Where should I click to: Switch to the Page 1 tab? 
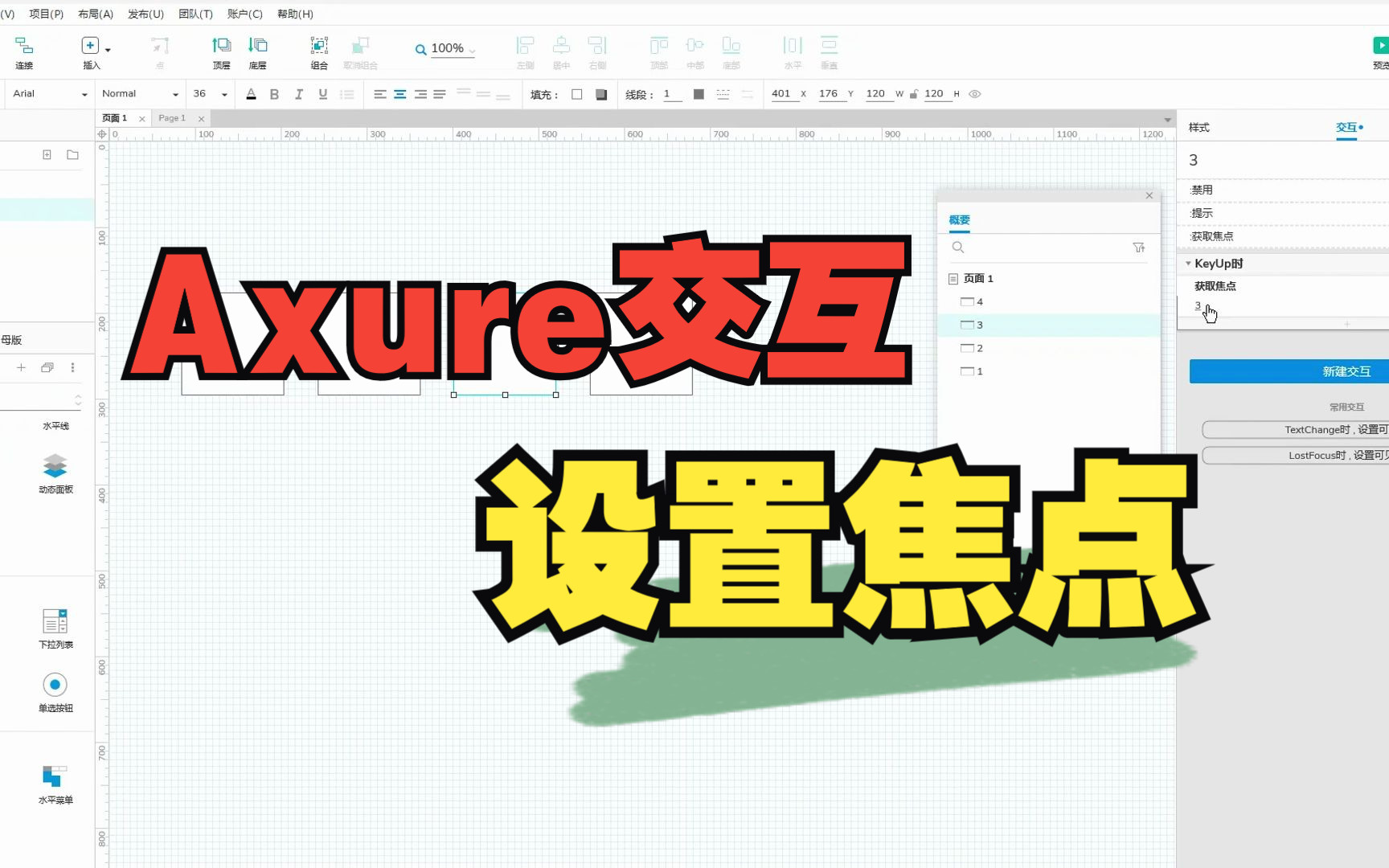pos(172,118)
